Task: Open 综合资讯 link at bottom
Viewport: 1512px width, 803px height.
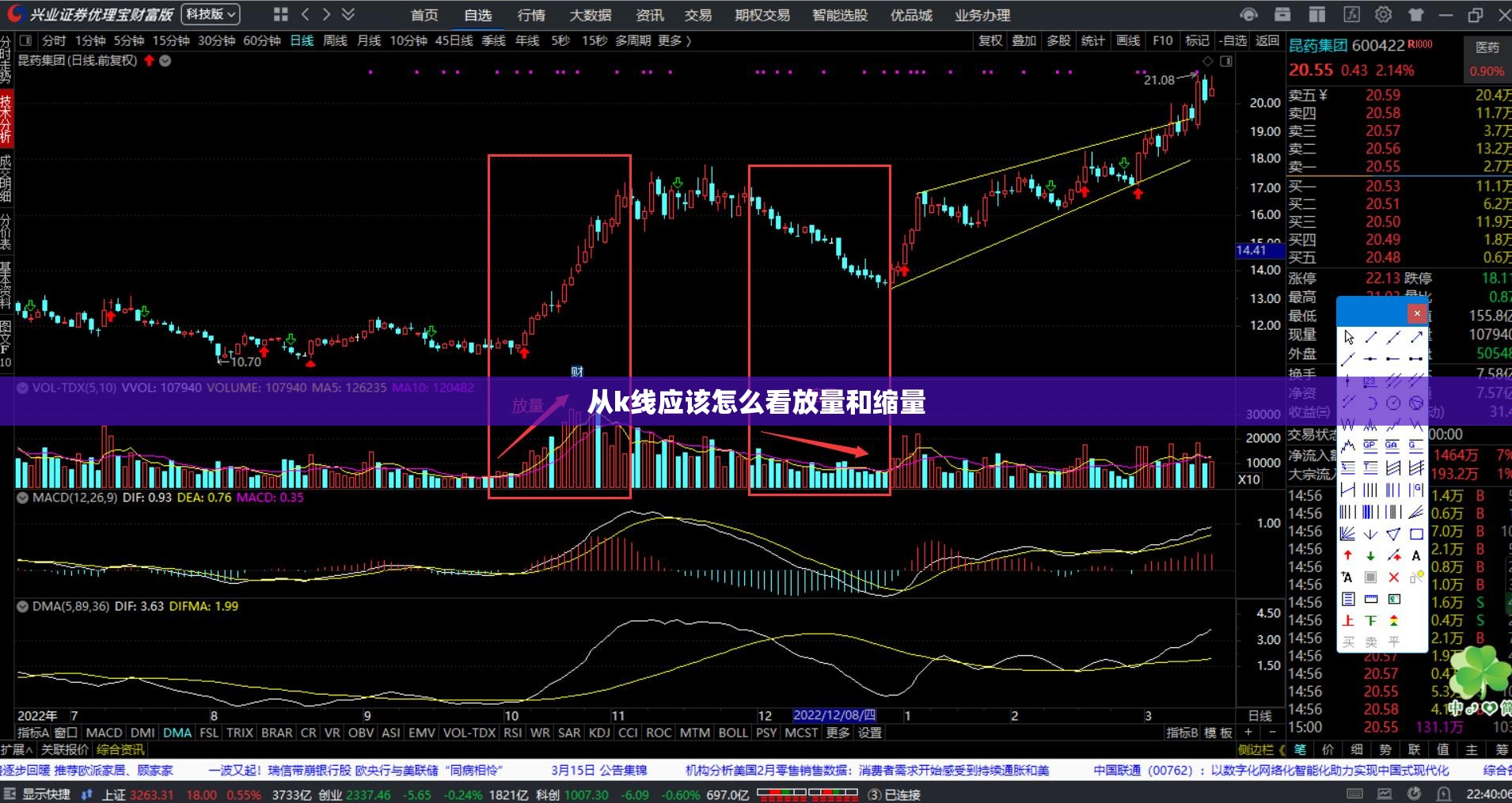Action: pyautogui.click(x=120, y=749)
